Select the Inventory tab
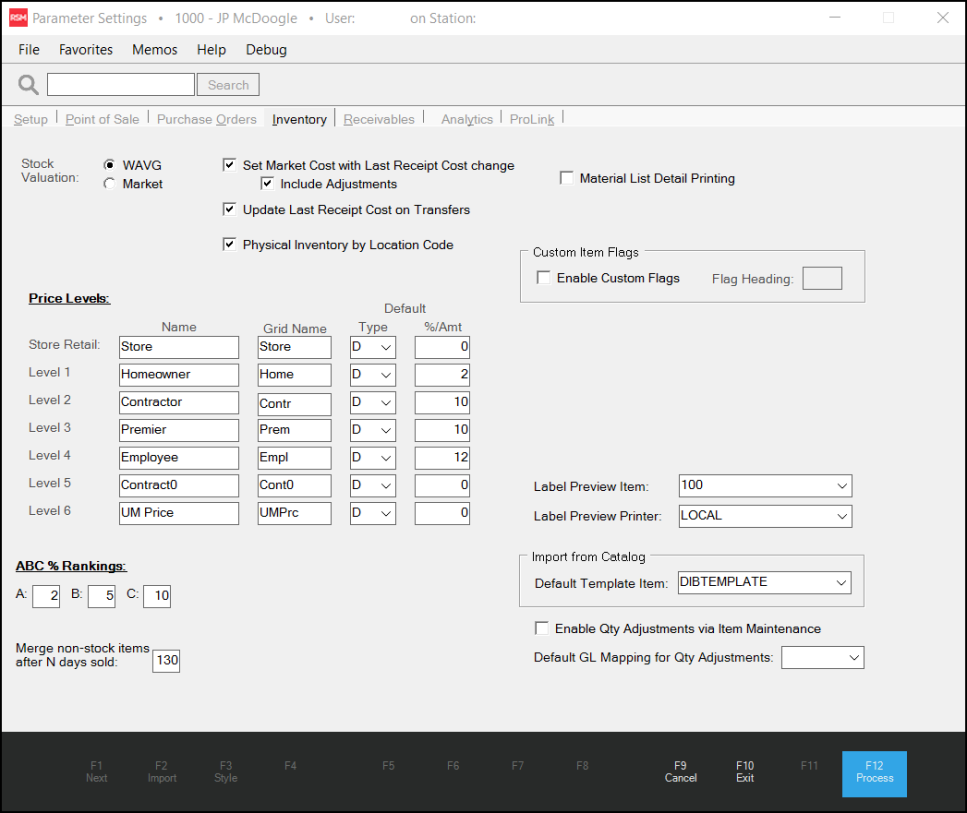967x813 pixels. (299, 119)
